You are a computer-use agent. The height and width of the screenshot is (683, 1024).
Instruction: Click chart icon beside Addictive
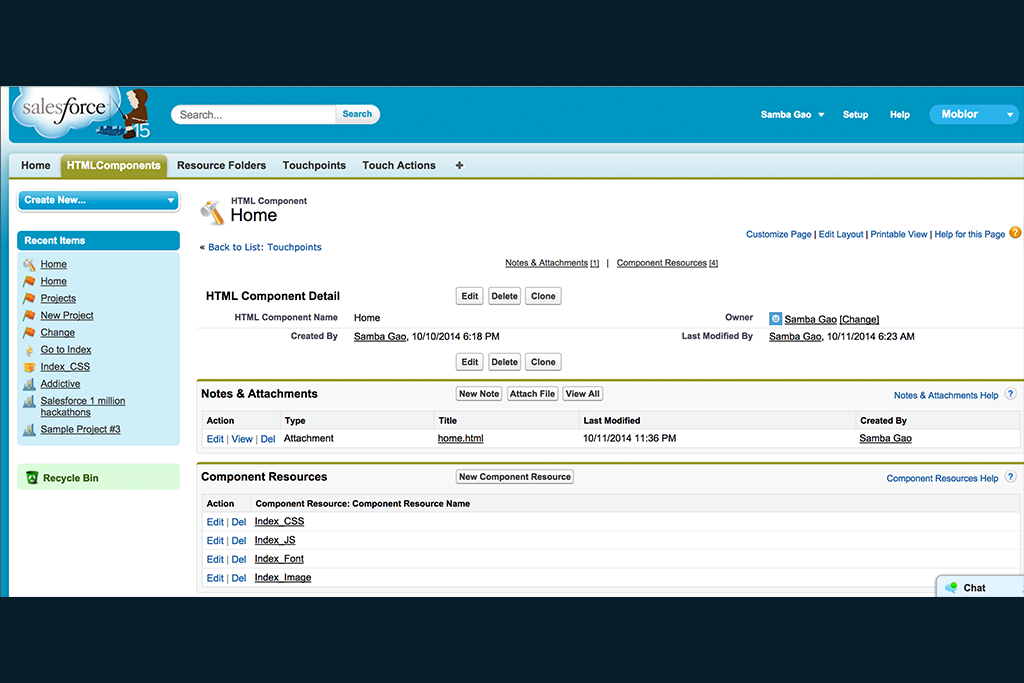tap(29, 384)
